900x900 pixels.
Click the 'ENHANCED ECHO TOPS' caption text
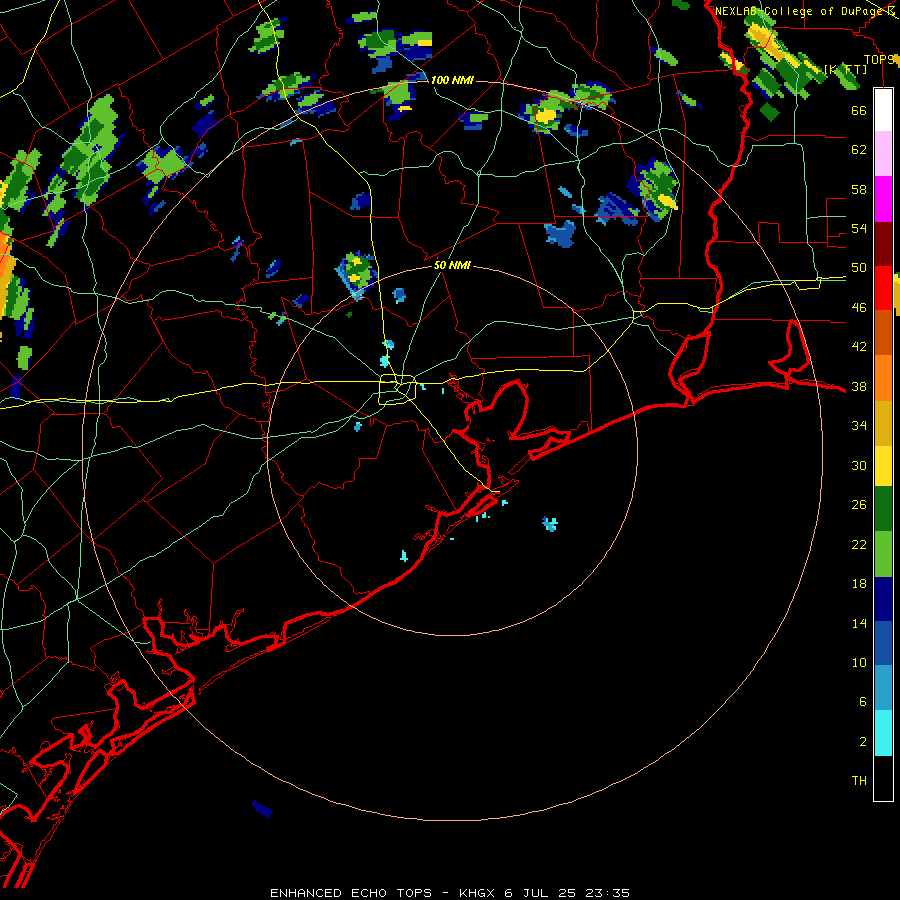click(351, 893)
